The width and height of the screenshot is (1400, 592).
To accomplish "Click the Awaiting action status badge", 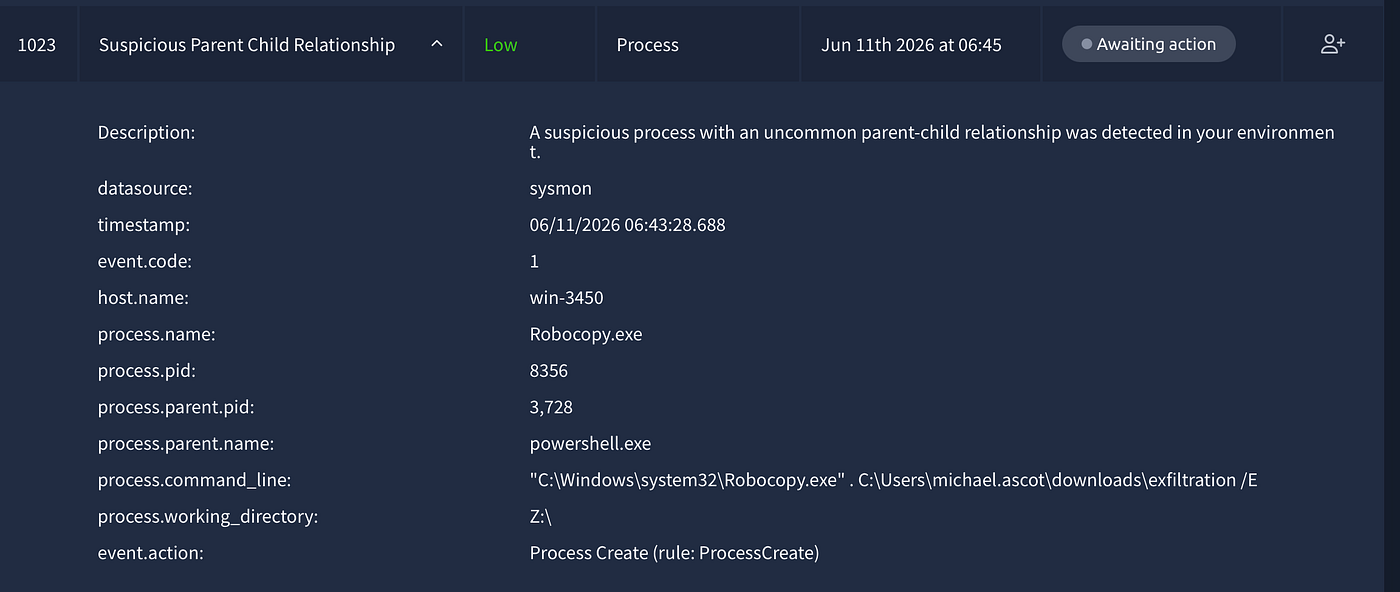I will (x=1148, y=44).
